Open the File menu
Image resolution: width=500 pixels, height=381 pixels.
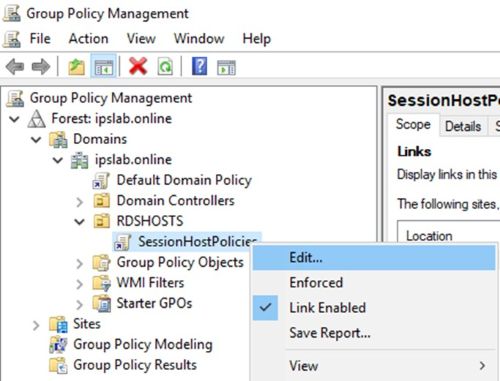click(x=40, y=39)
